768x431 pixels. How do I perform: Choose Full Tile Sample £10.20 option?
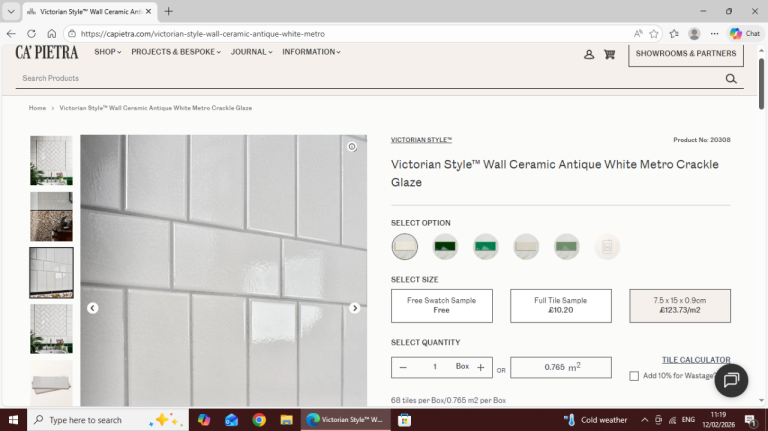coord(561,306)
